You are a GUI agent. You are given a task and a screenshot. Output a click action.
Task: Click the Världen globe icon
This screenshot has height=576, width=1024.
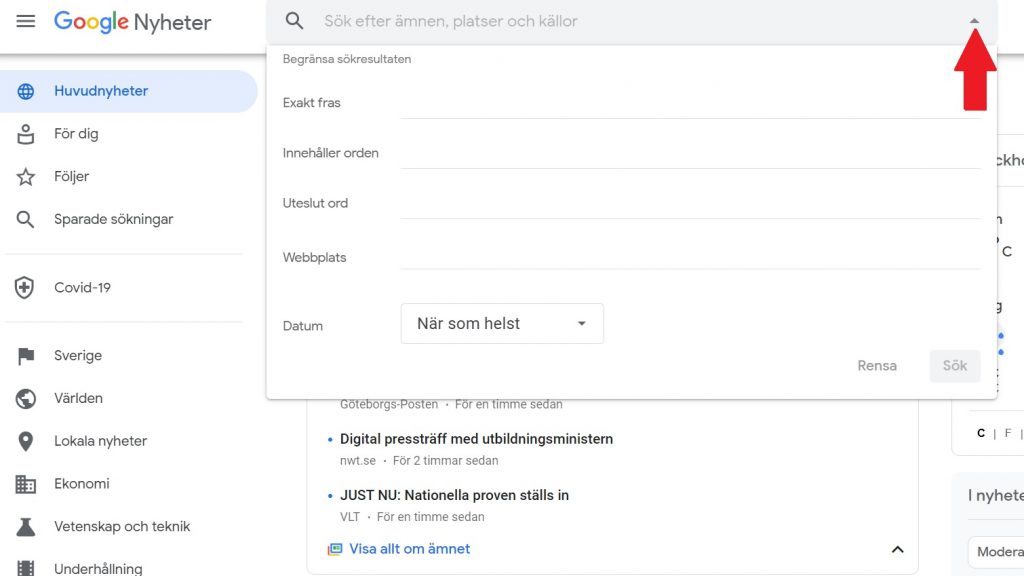(25, 398)
